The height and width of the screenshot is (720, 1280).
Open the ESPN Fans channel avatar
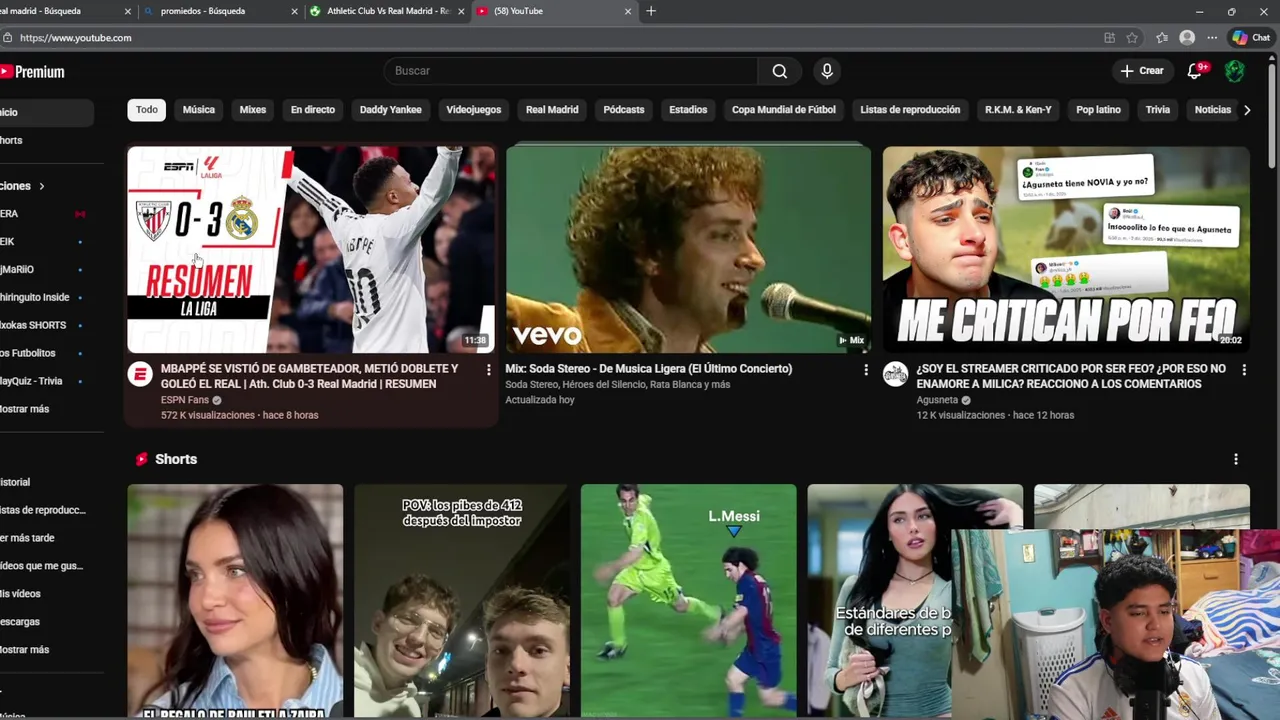point(140,374)
